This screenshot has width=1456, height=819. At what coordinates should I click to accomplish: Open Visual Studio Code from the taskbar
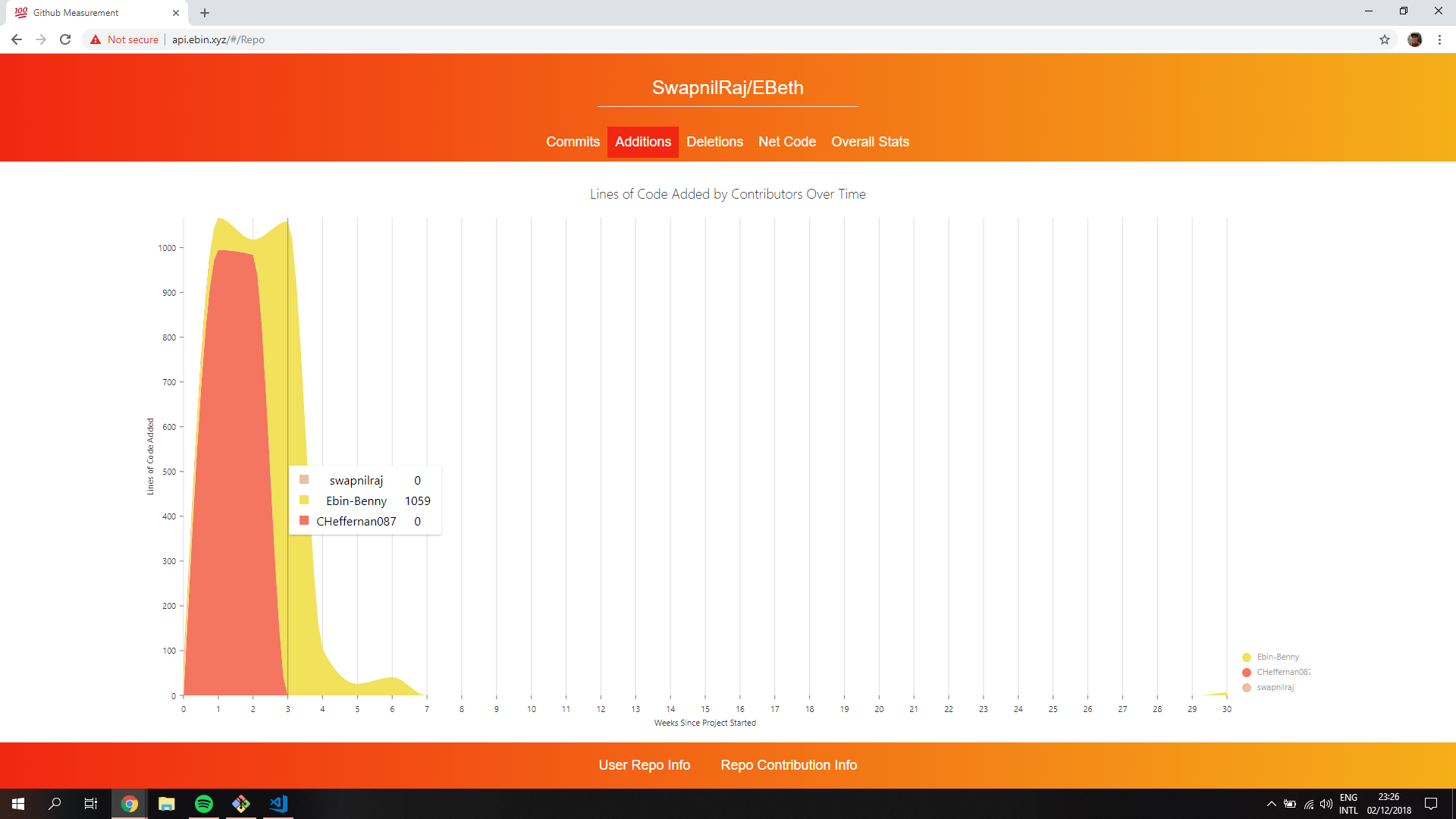(x=278, y=804)
